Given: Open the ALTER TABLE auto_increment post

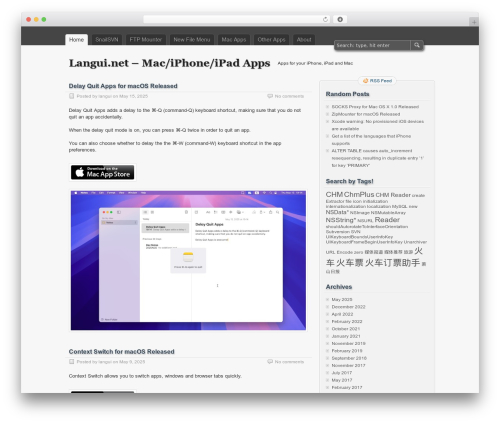Looking at the screenshot, I should (377, 158).
